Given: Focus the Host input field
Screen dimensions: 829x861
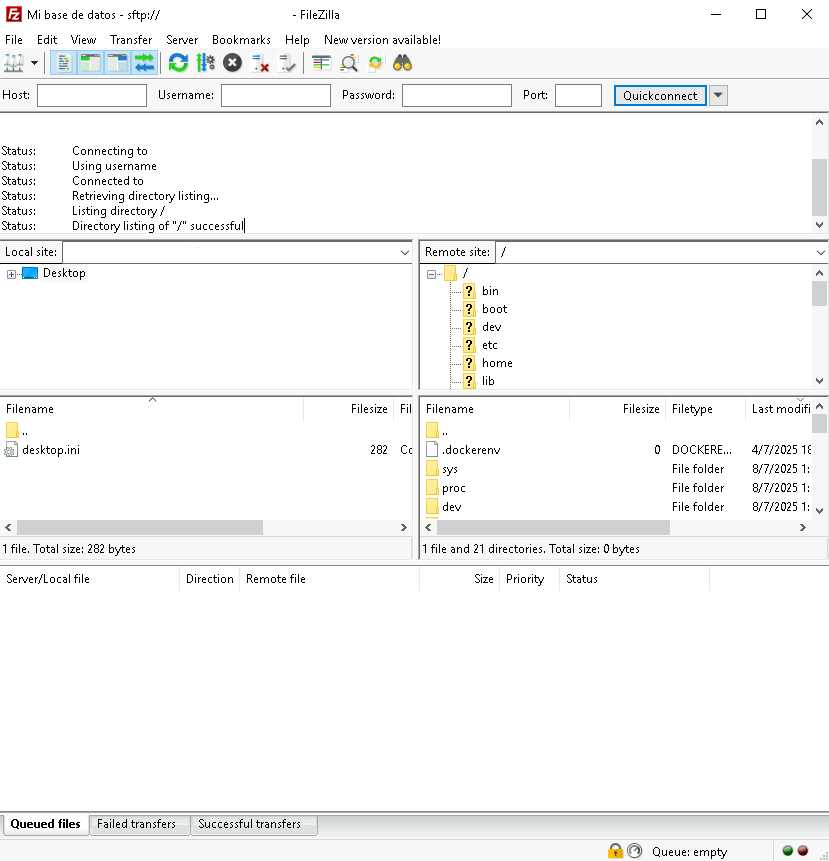Looking at the screenshot, I should pyautogui.click(x=92, y=96).
